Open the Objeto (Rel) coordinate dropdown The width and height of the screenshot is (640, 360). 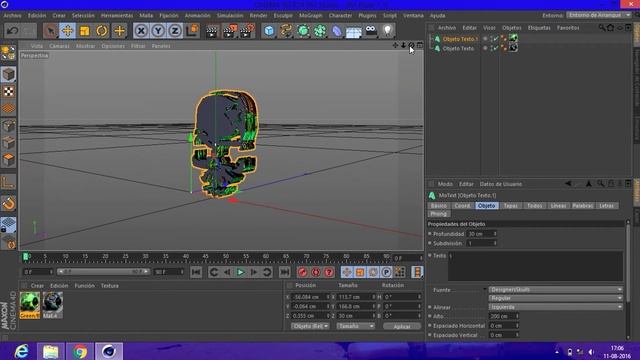(310, 326)
